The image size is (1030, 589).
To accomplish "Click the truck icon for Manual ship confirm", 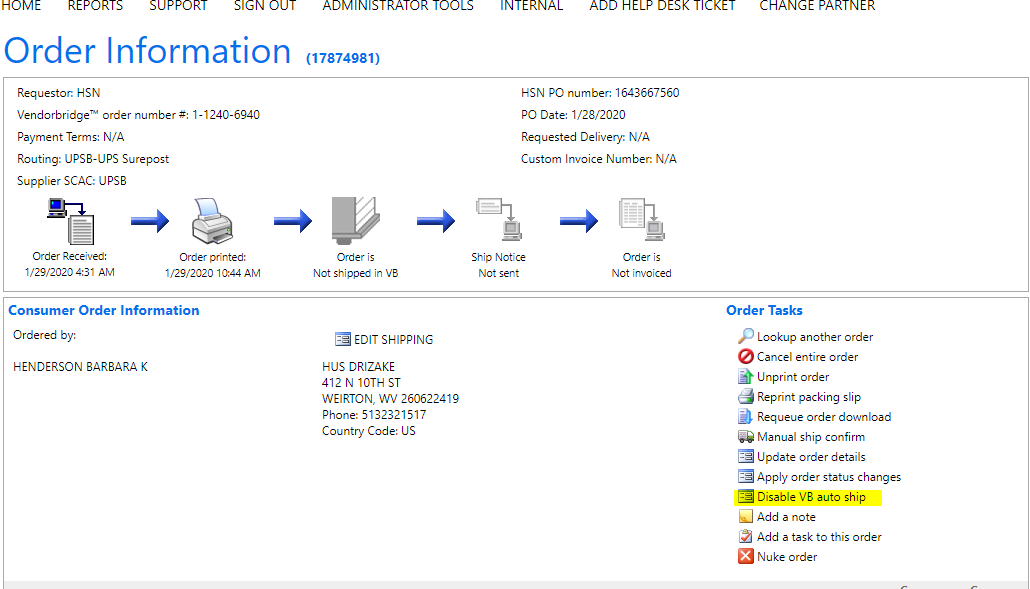I will (746, 437).
